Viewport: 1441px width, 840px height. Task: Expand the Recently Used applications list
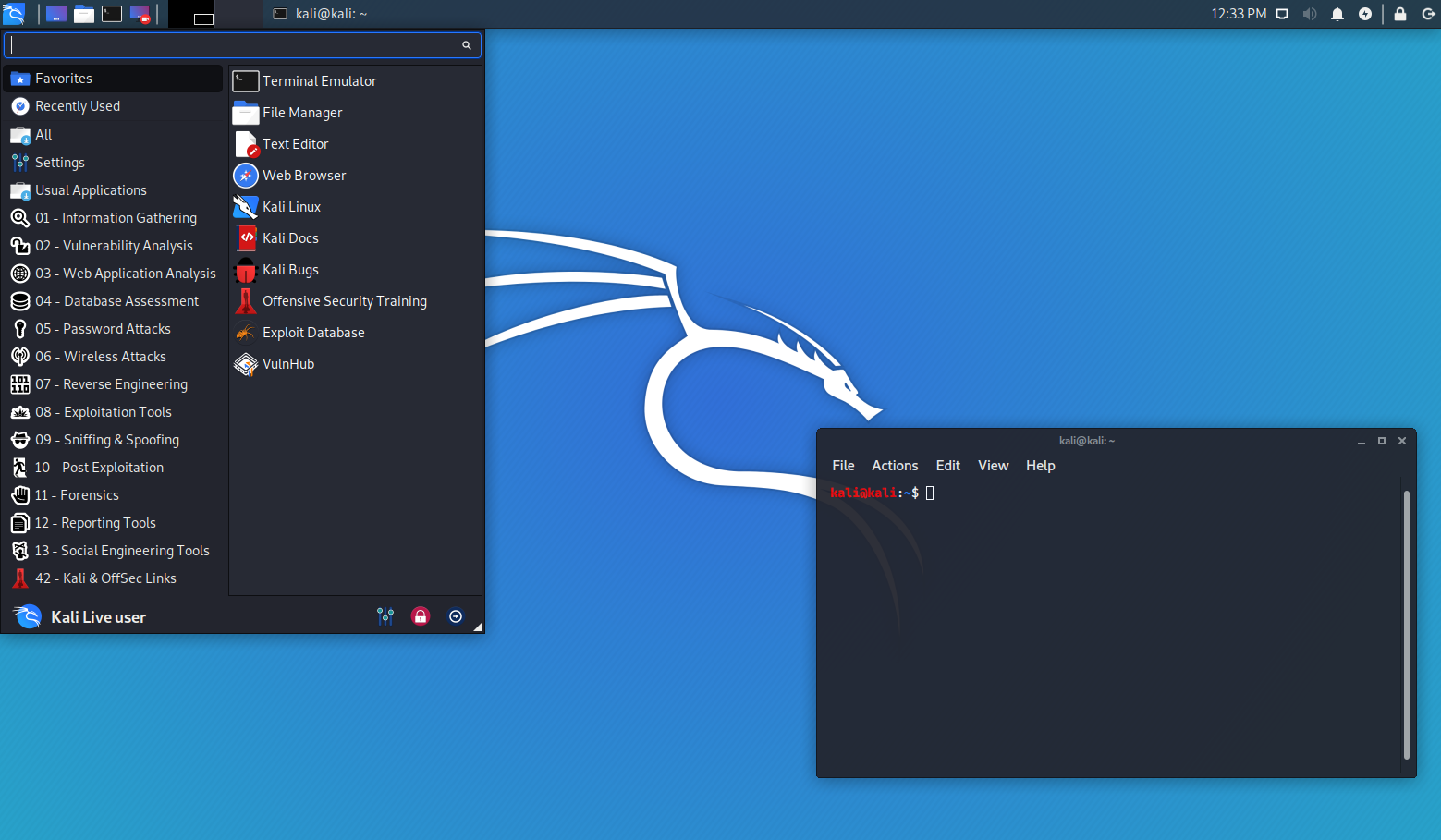pyautogui.click(x=78, y=105)
